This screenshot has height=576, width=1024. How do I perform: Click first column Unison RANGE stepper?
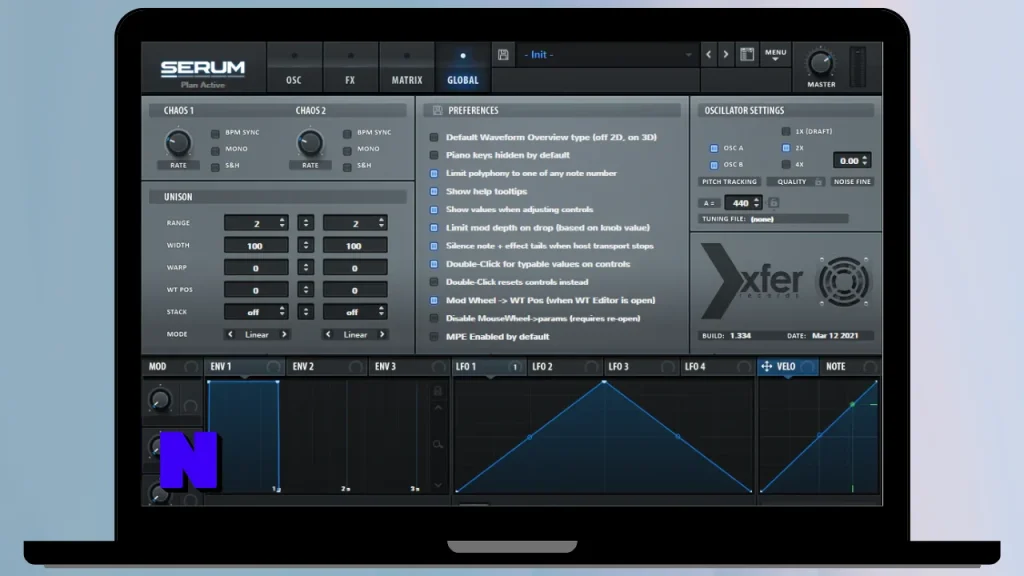tap(282, 223)
